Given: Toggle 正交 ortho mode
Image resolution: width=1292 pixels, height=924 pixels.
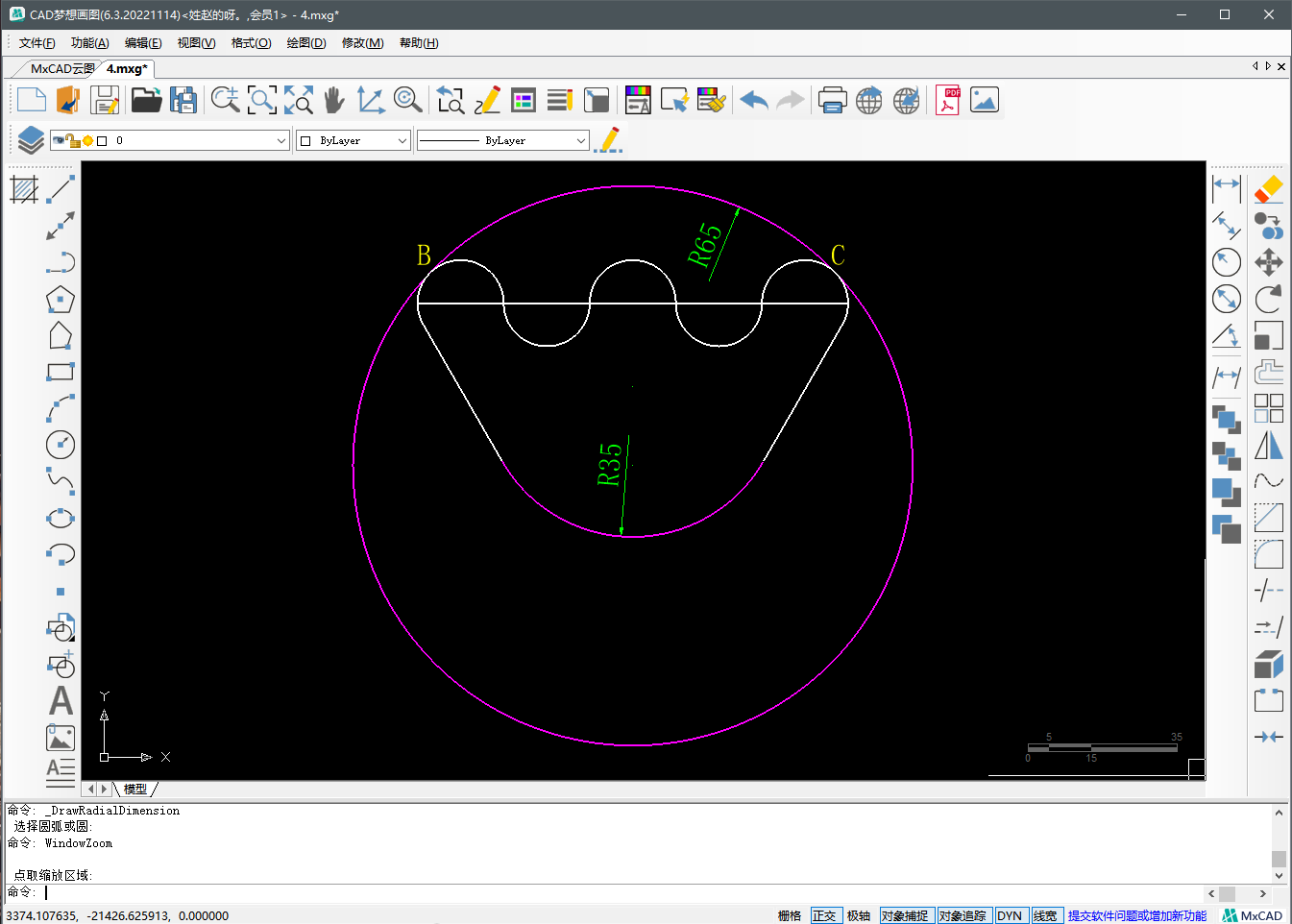Looking at the screenshot, I should [825, 915].
